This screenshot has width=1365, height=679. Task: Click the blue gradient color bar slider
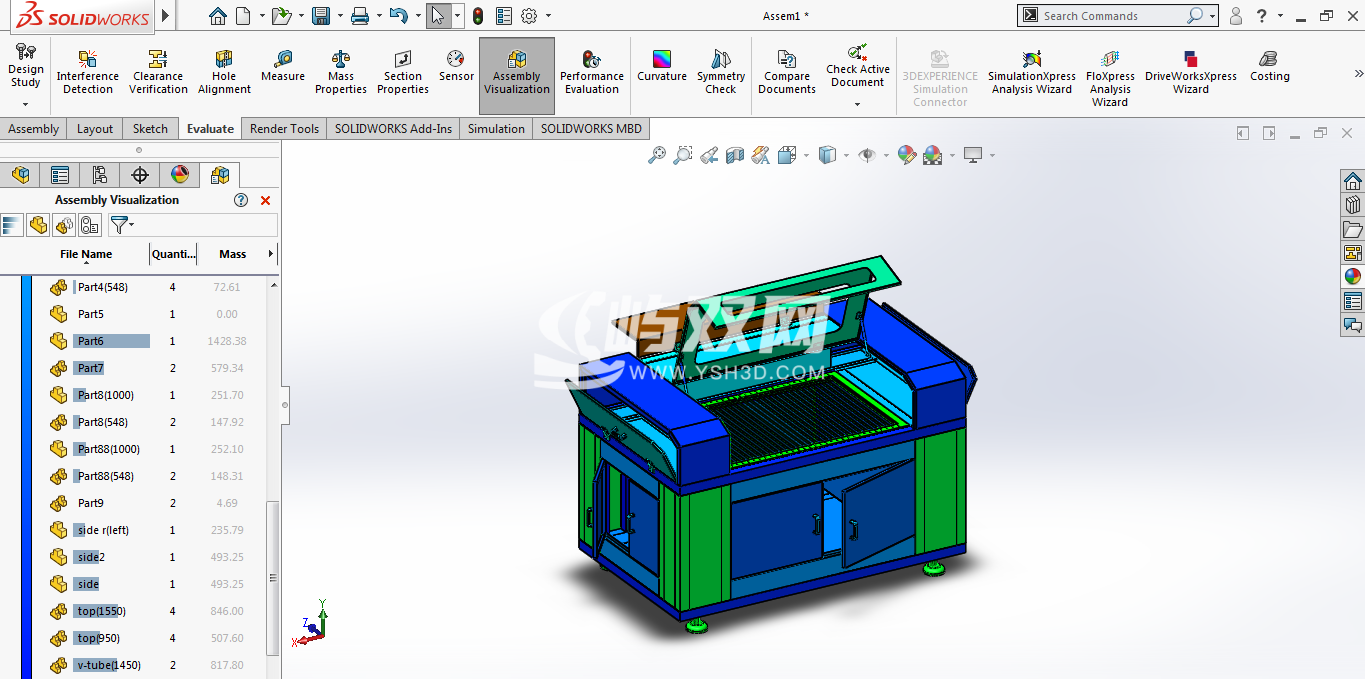(x=26, y=477)
